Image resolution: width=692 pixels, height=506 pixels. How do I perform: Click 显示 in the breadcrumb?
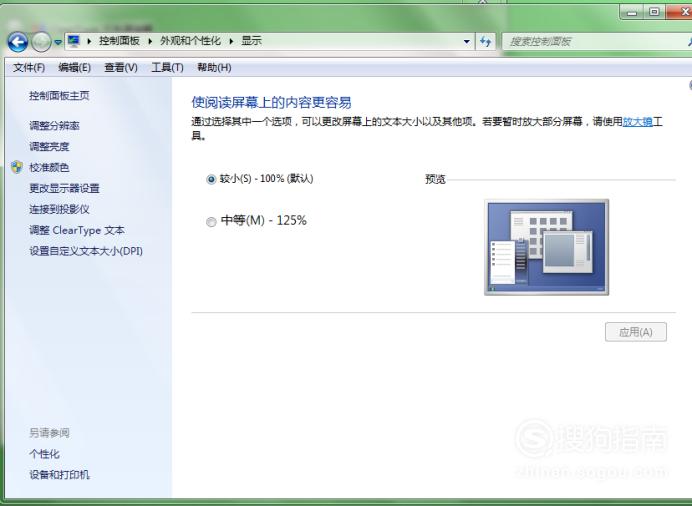pyautogui.click(x=252, y=41)
